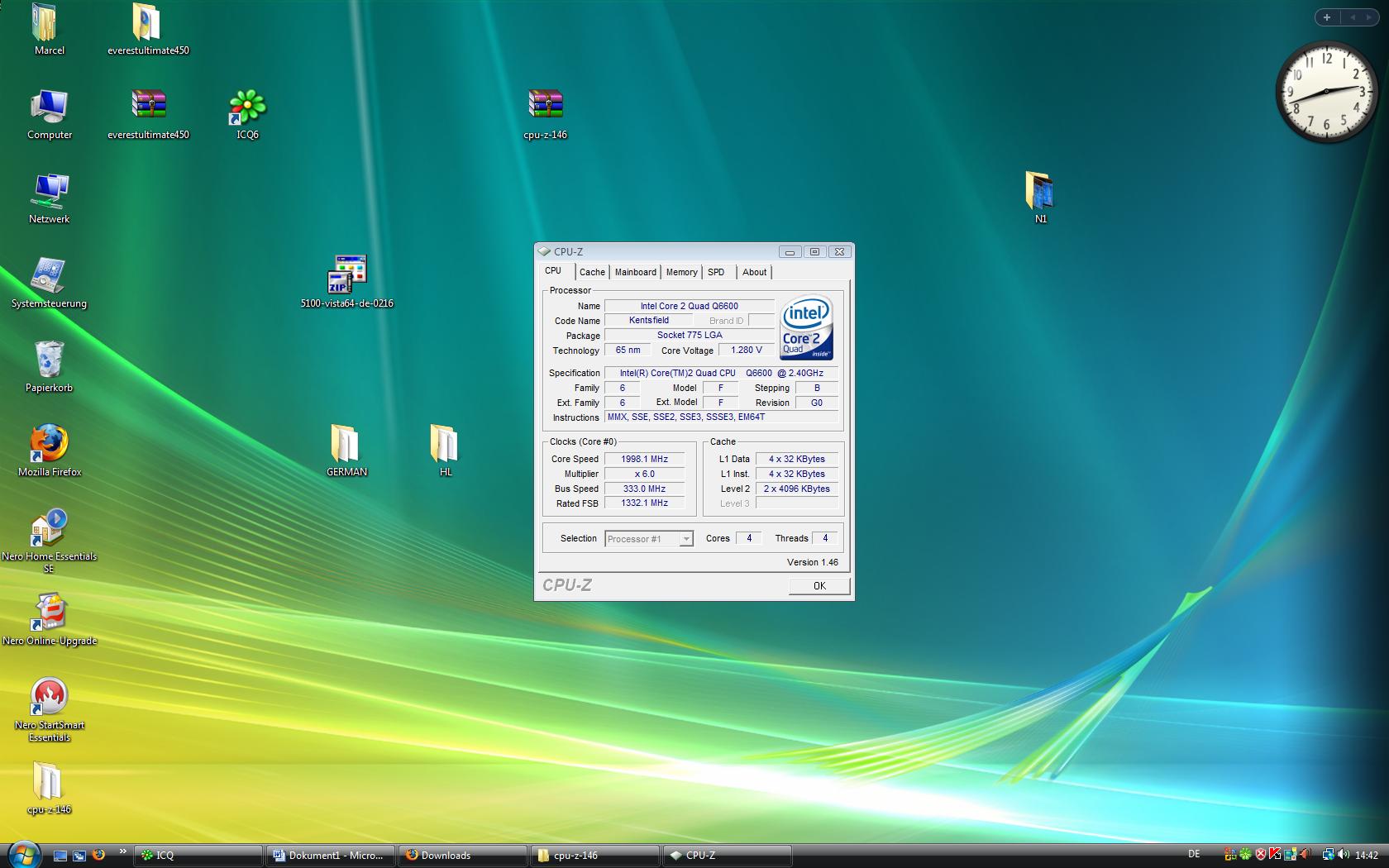
Task: Open the GERMAN folder on desktop
Action: (346, 446)
